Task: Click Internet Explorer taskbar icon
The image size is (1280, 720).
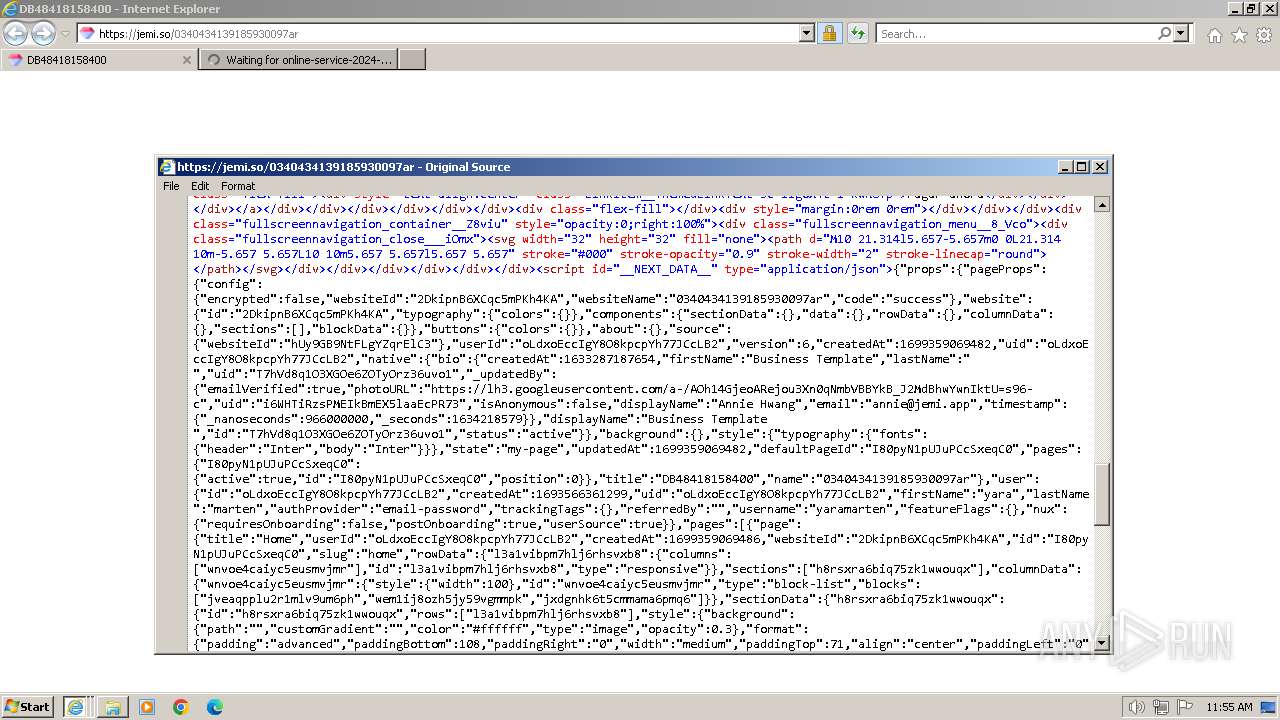Action: tap(75, 707)
